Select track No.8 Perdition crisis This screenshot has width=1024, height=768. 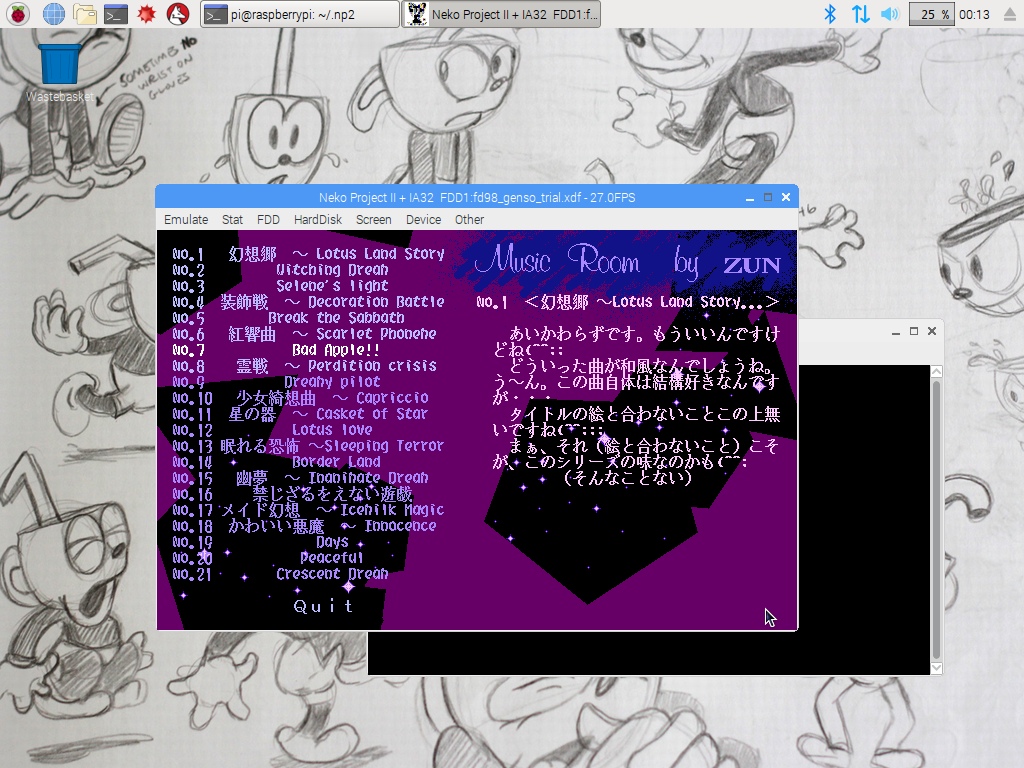pos(304,366)
